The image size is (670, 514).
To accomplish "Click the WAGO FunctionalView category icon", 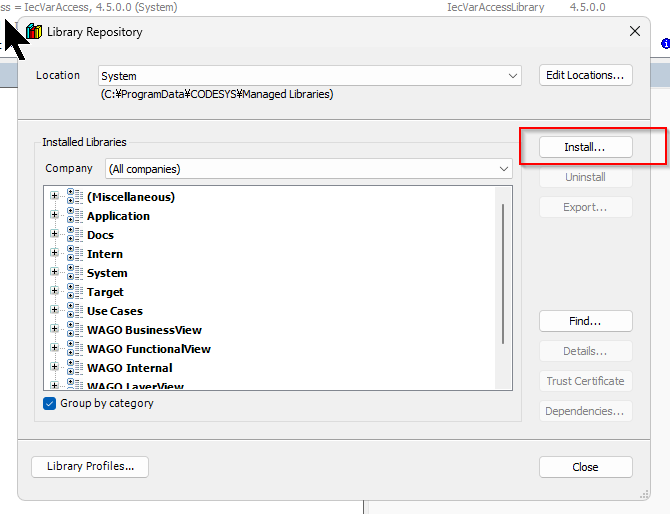I will (x=75, y=348).
